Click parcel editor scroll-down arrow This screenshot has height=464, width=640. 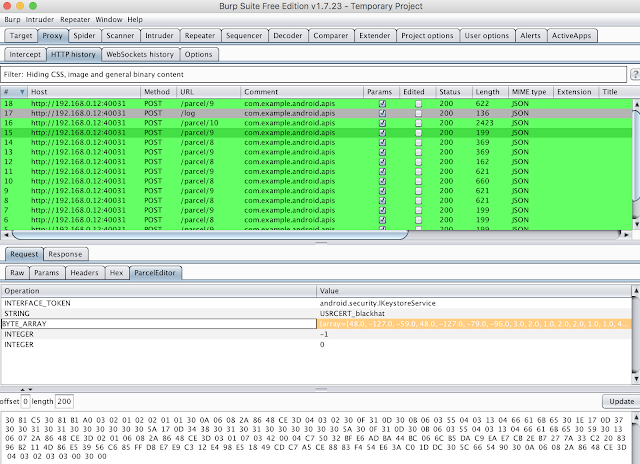pyautogui.click(x=636, y=379)
